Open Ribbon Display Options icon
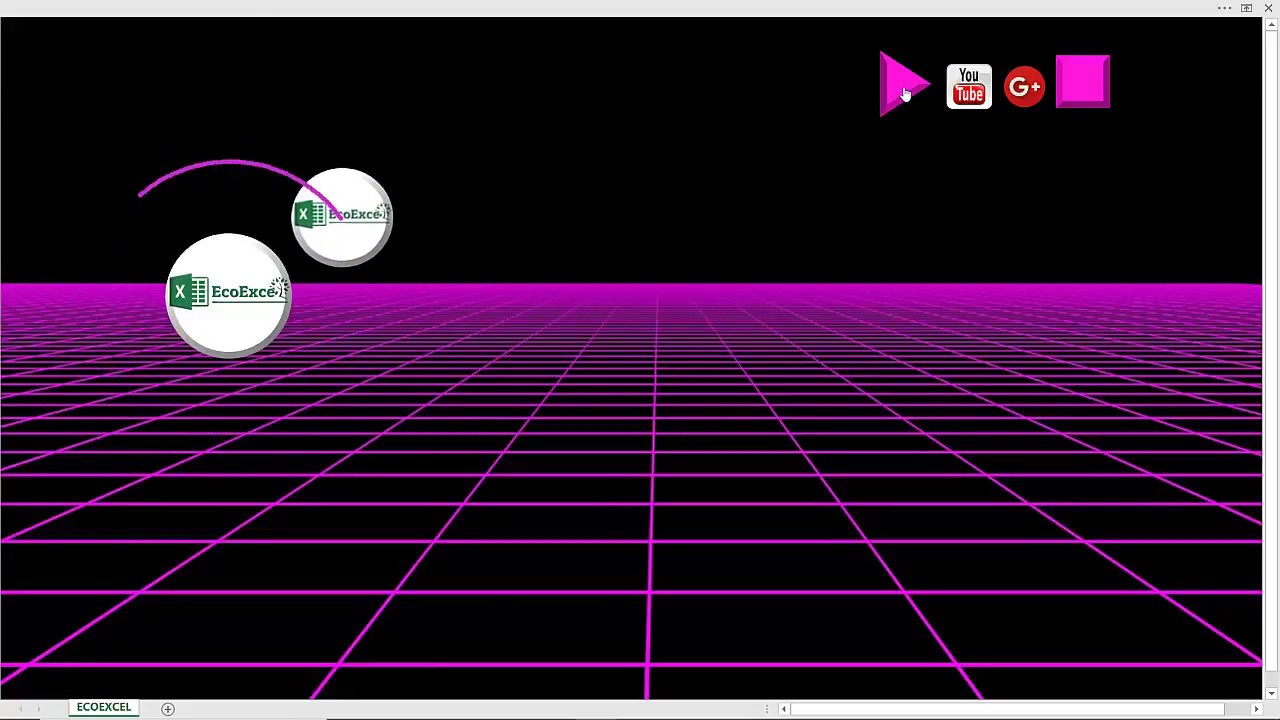This screenshot has height=720, width=1280. [x=1247, y=8]
